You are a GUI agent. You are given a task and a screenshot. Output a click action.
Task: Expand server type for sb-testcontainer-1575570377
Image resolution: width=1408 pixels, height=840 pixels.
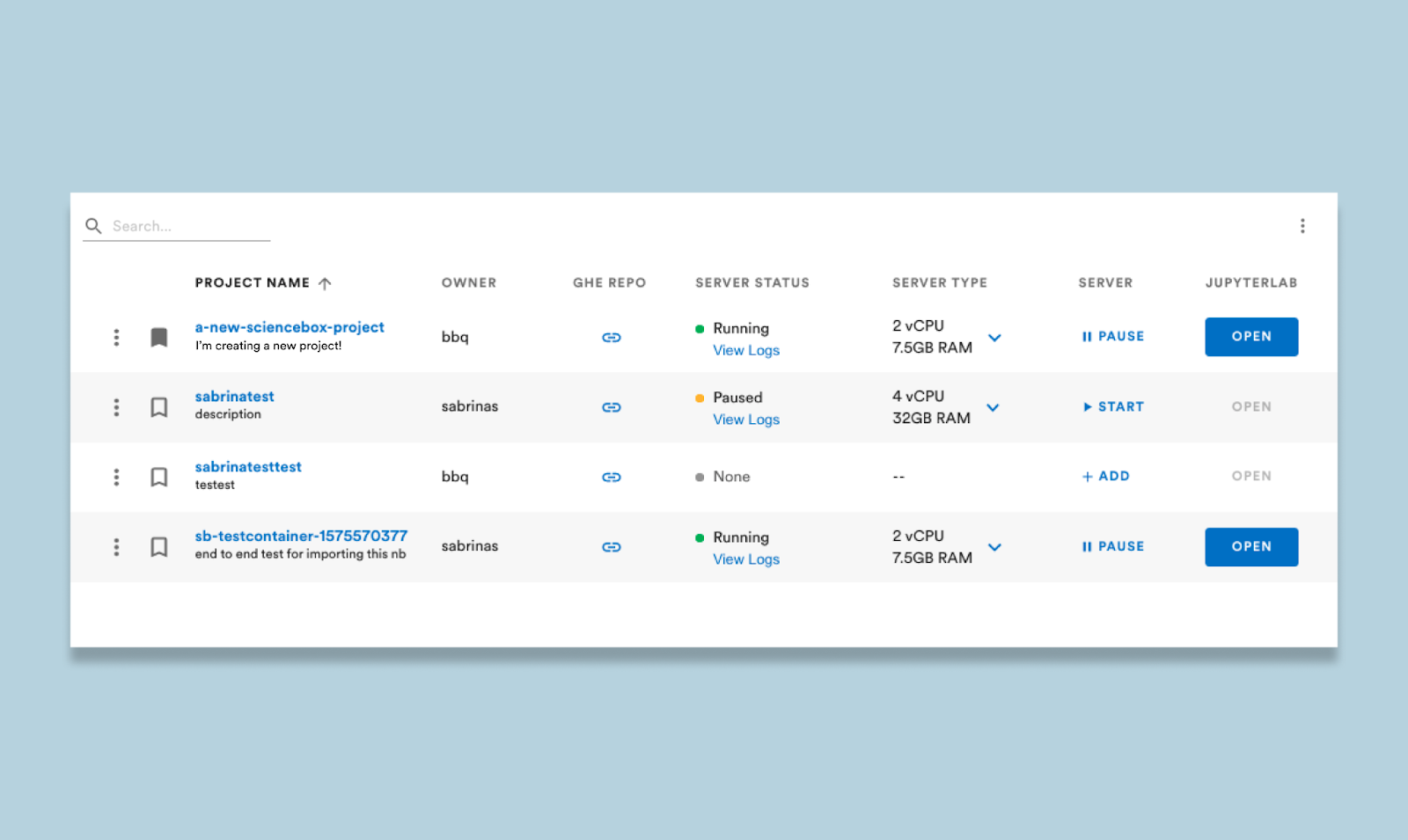tap(994, 547)
